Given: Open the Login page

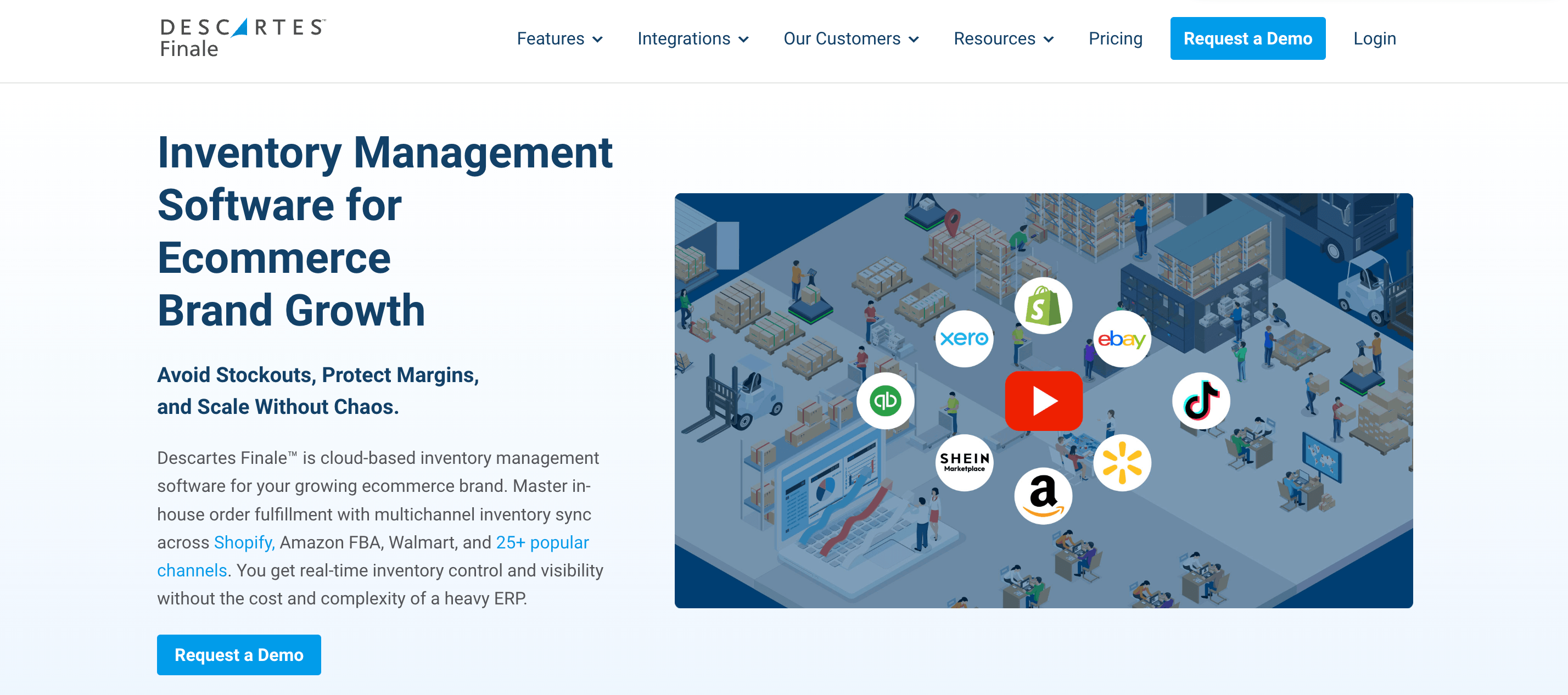Looking at the screenshot, I should (1374, 38).
